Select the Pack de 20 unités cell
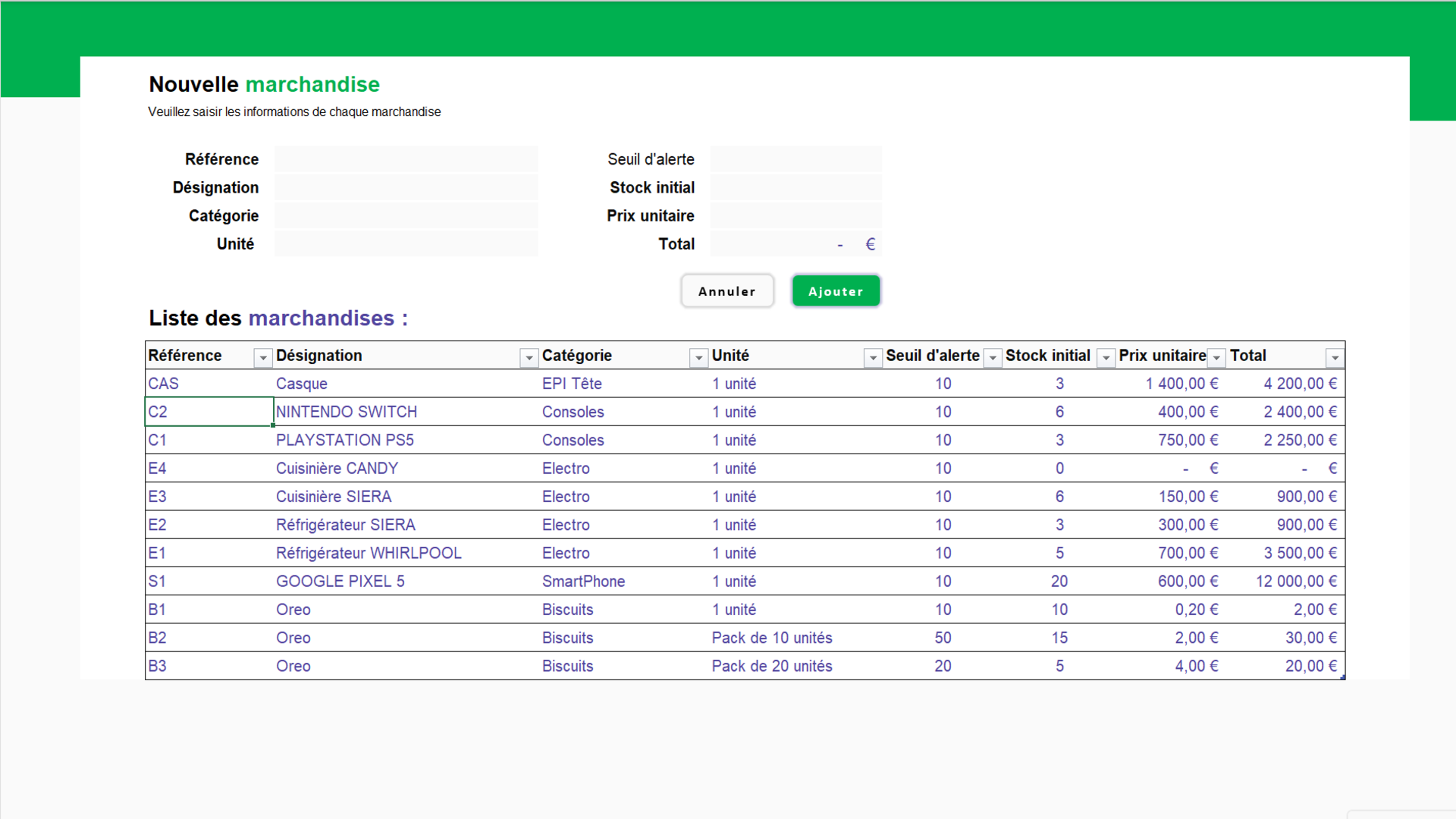 (x=771, y=666)
